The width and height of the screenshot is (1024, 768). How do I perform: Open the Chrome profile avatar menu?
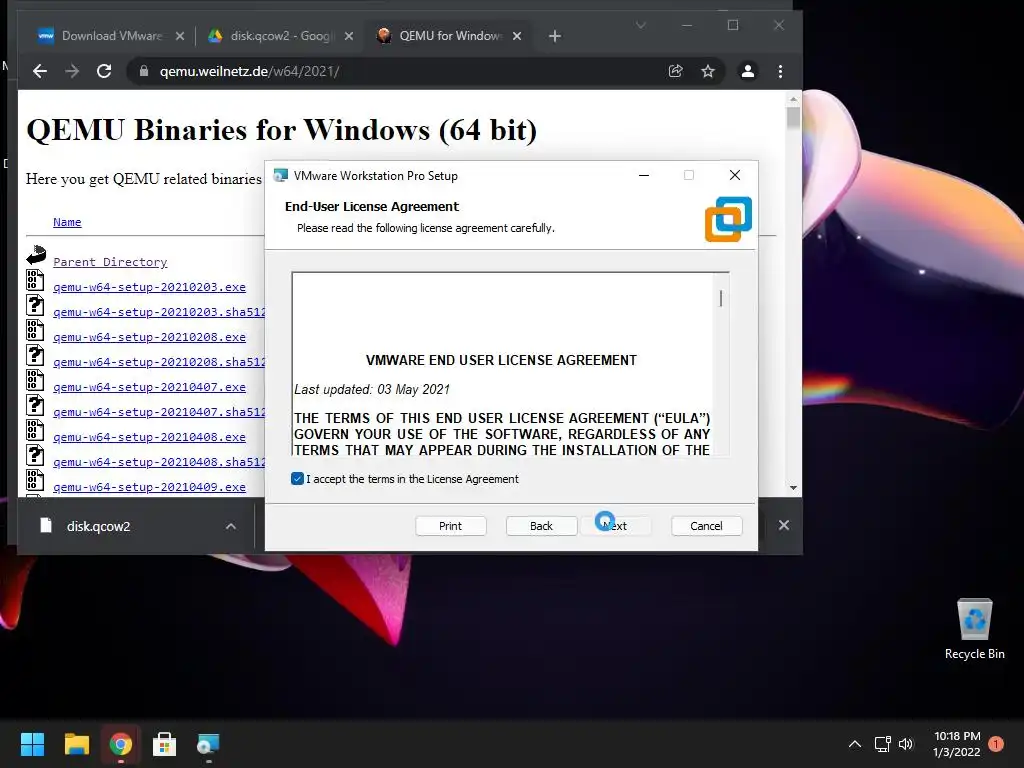click(748, 71)
